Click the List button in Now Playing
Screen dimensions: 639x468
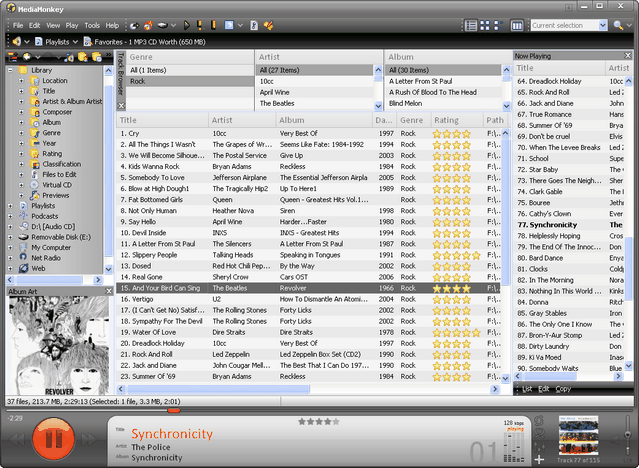point(527,389)
